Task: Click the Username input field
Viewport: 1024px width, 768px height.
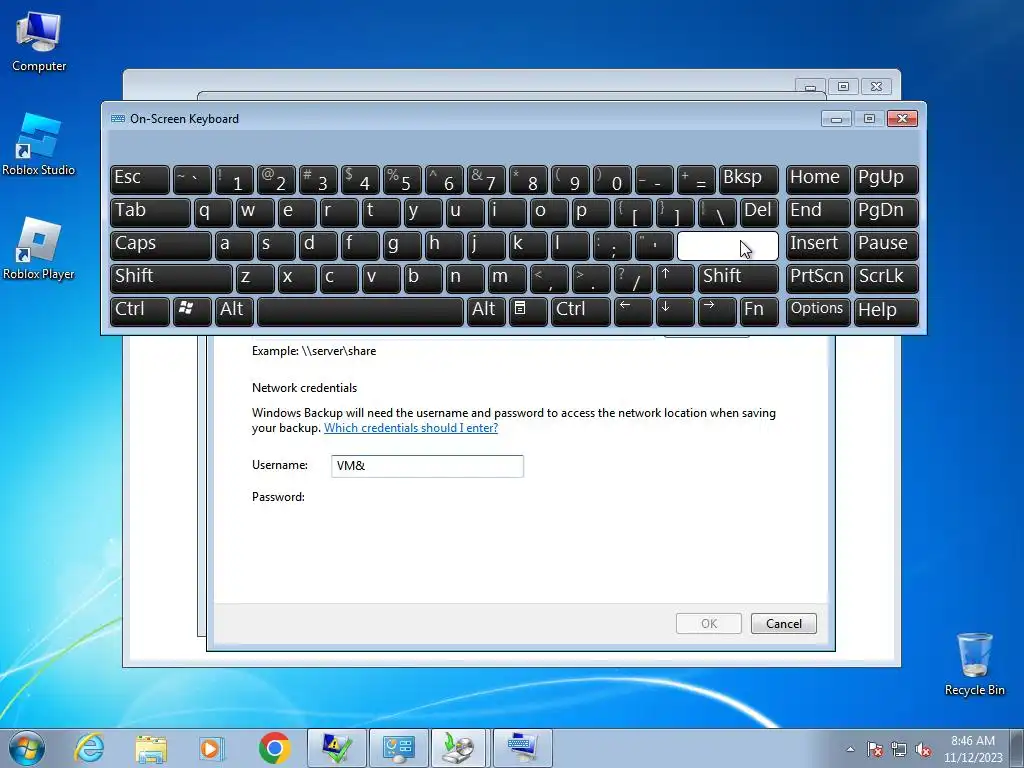Action: coord(427,466)
